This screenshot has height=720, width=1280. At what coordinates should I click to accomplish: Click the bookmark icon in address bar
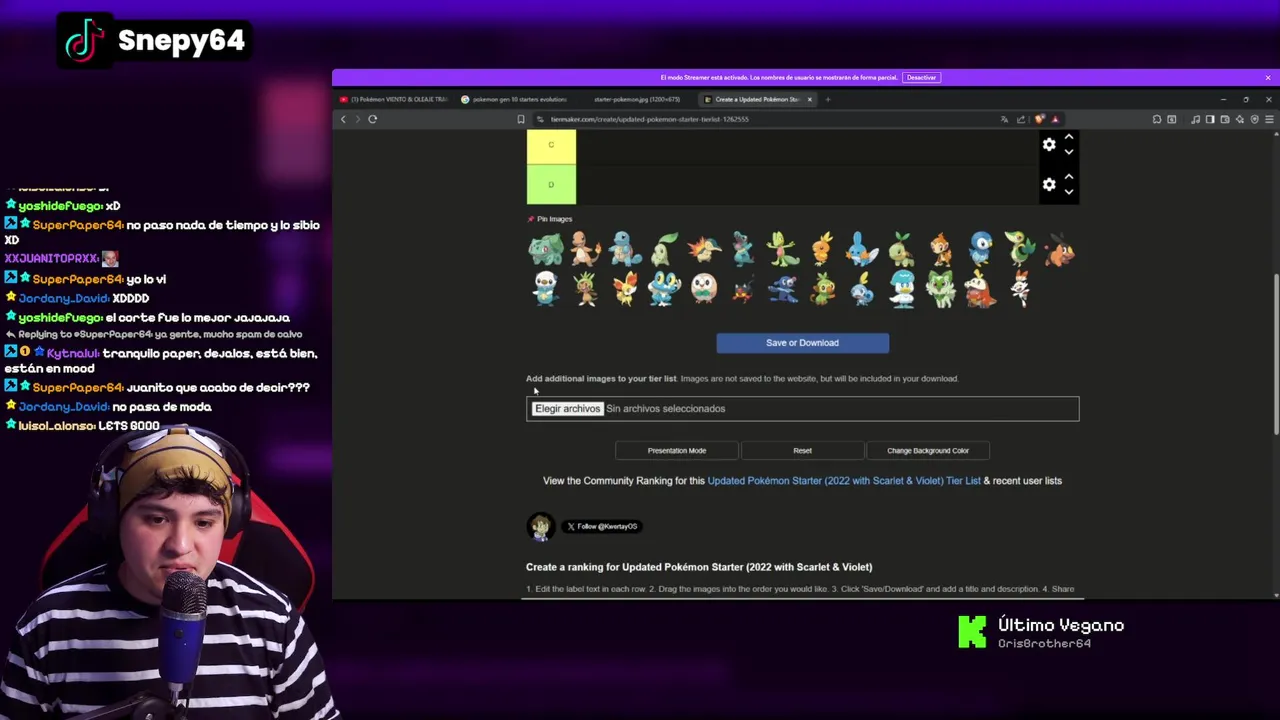tap(520, 119)
